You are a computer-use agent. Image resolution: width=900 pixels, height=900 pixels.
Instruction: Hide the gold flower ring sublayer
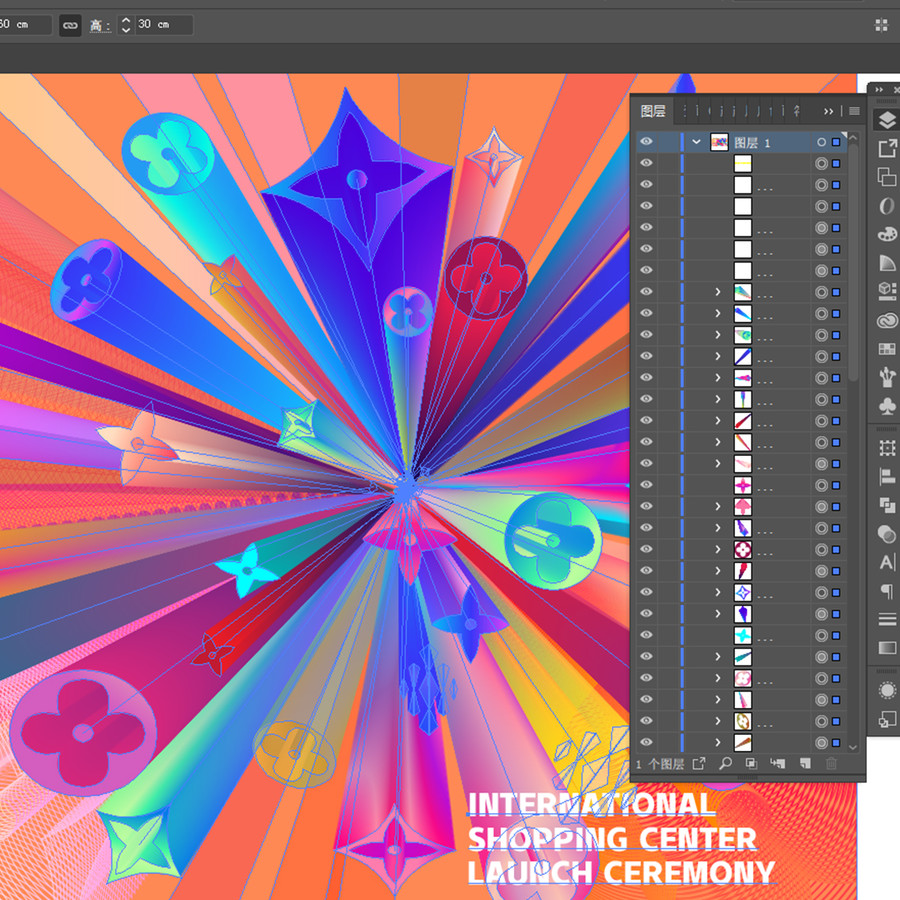pyautogui.click(x=646, y=721)
